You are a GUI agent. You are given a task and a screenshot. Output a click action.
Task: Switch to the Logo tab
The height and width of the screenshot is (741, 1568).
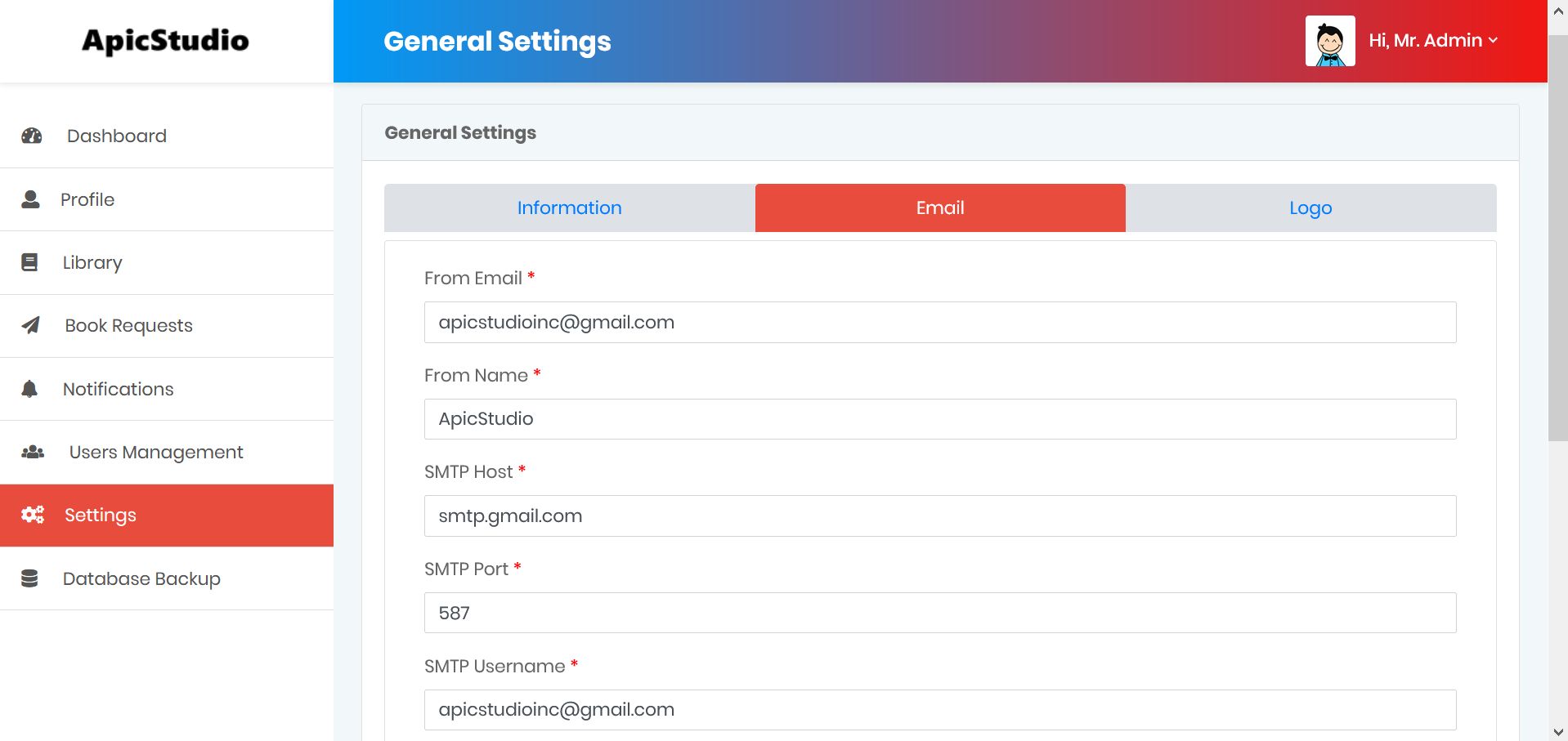click(1310, 208)
